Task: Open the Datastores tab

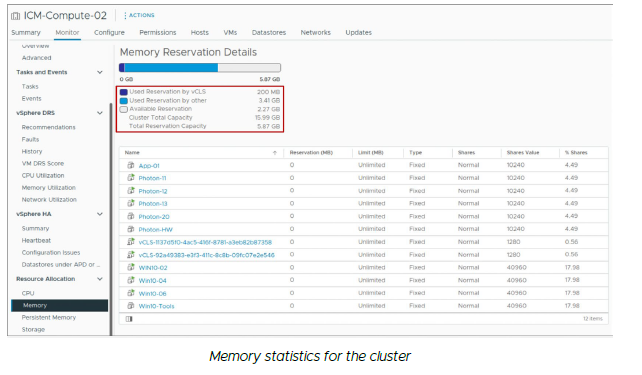Action: point(269,32)
